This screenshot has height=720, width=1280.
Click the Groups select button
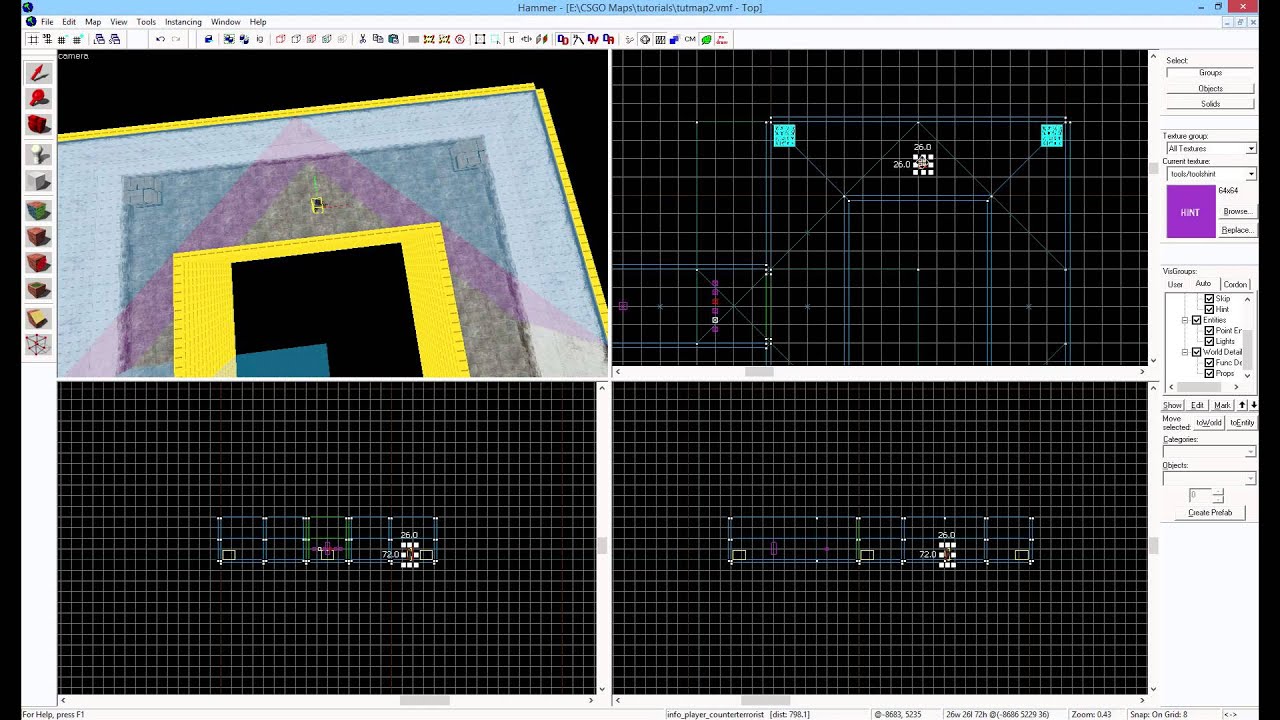(x=1210, y=72)
